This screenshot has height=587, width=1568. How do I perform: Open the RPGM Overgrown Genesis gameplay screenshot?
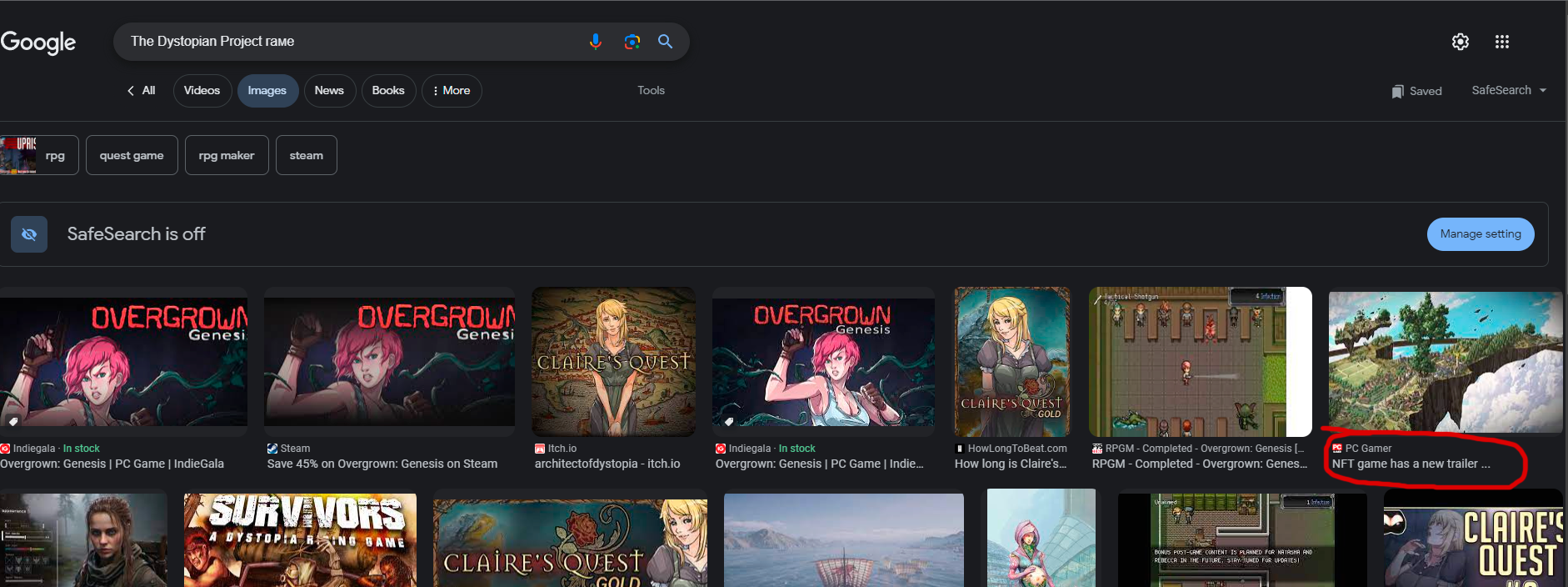pyautogui.click(x=1201, y=362)
